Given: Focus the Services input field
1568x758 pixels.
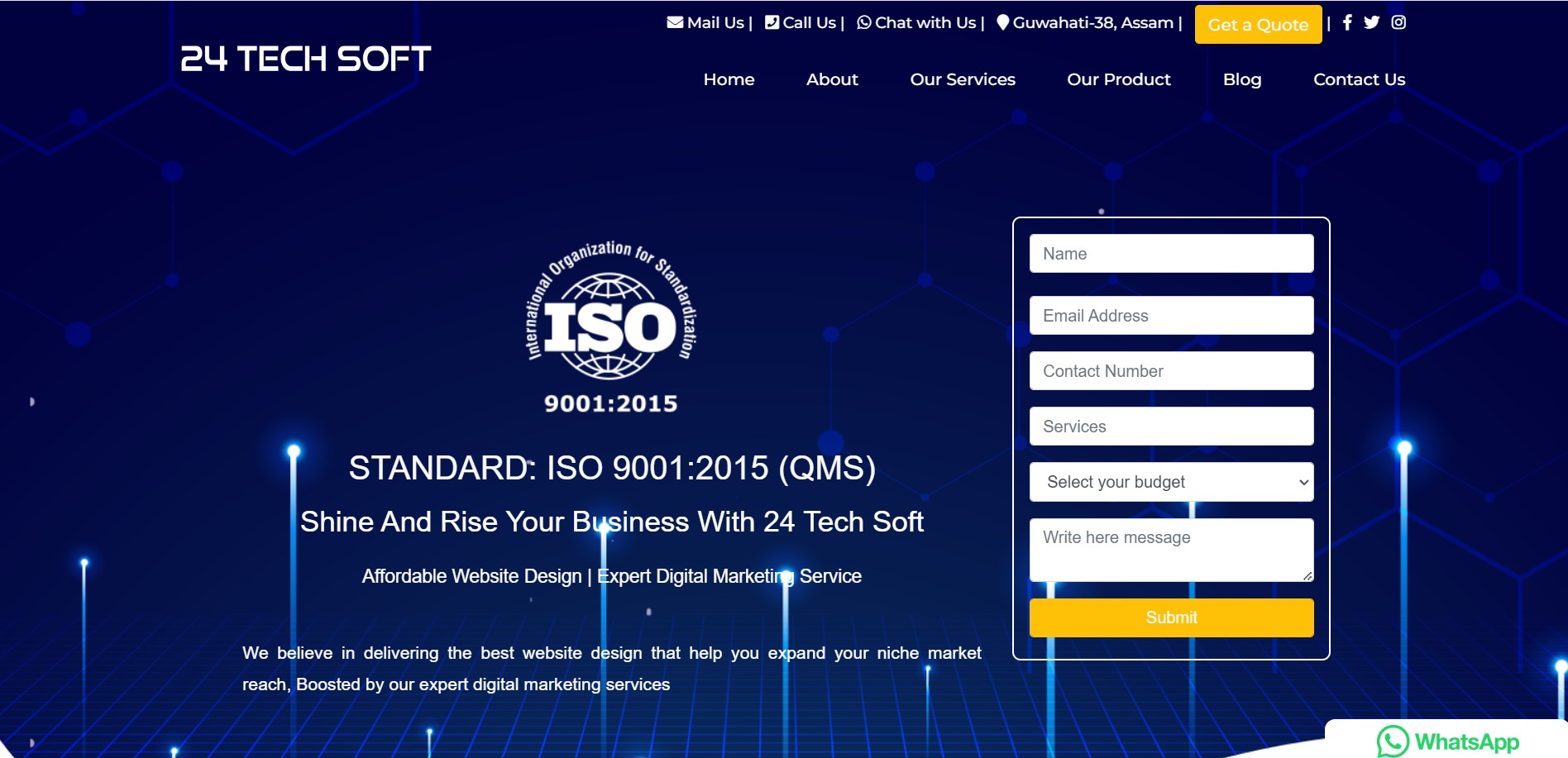Looking at the screenshot, I should (x=1171, y=426).
